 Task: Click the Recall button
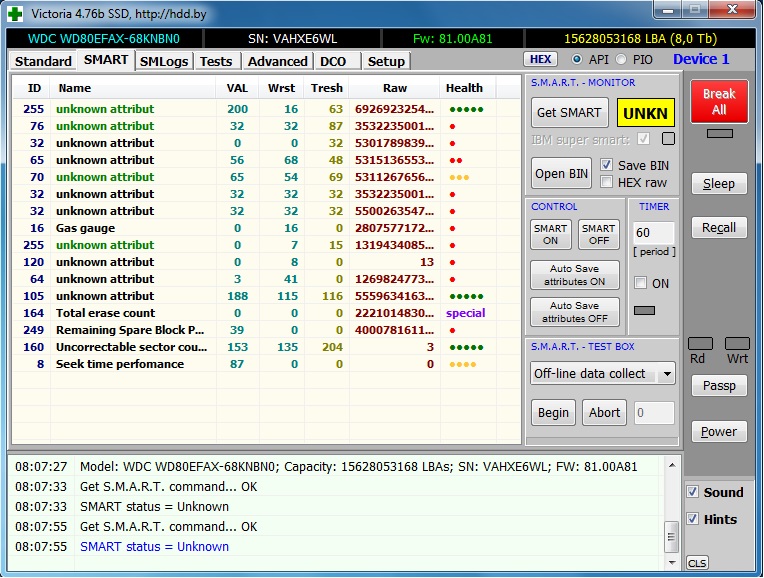(x=719, y=228)
